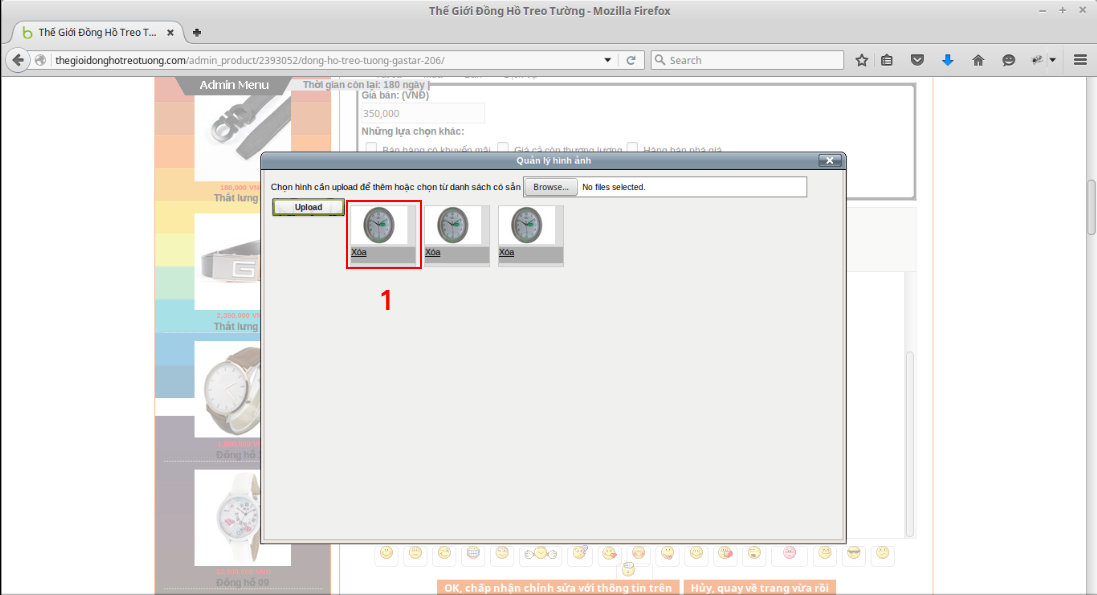Reload the page with the refresh icon
Screen dimensions: 1097x595
(631, 60)
